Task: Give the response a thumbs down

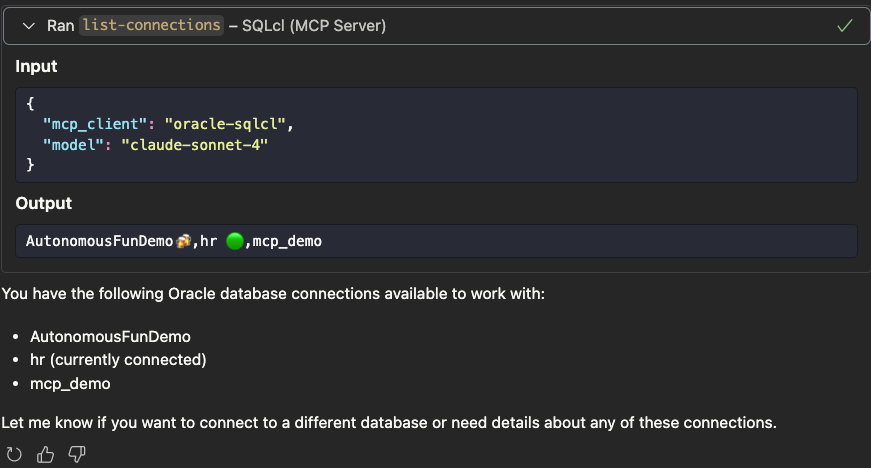Action: click(77, 455)
